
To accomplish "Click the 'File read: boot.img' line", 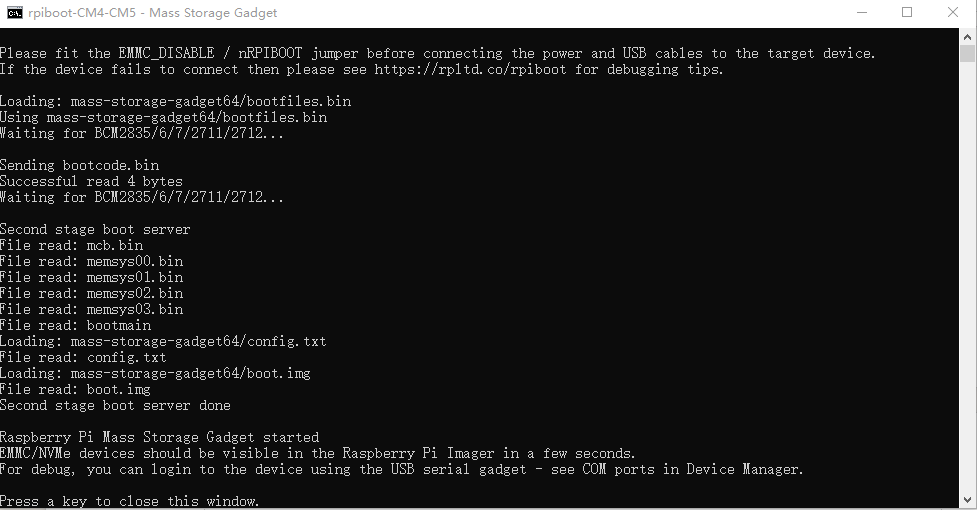I will [76, 389].
